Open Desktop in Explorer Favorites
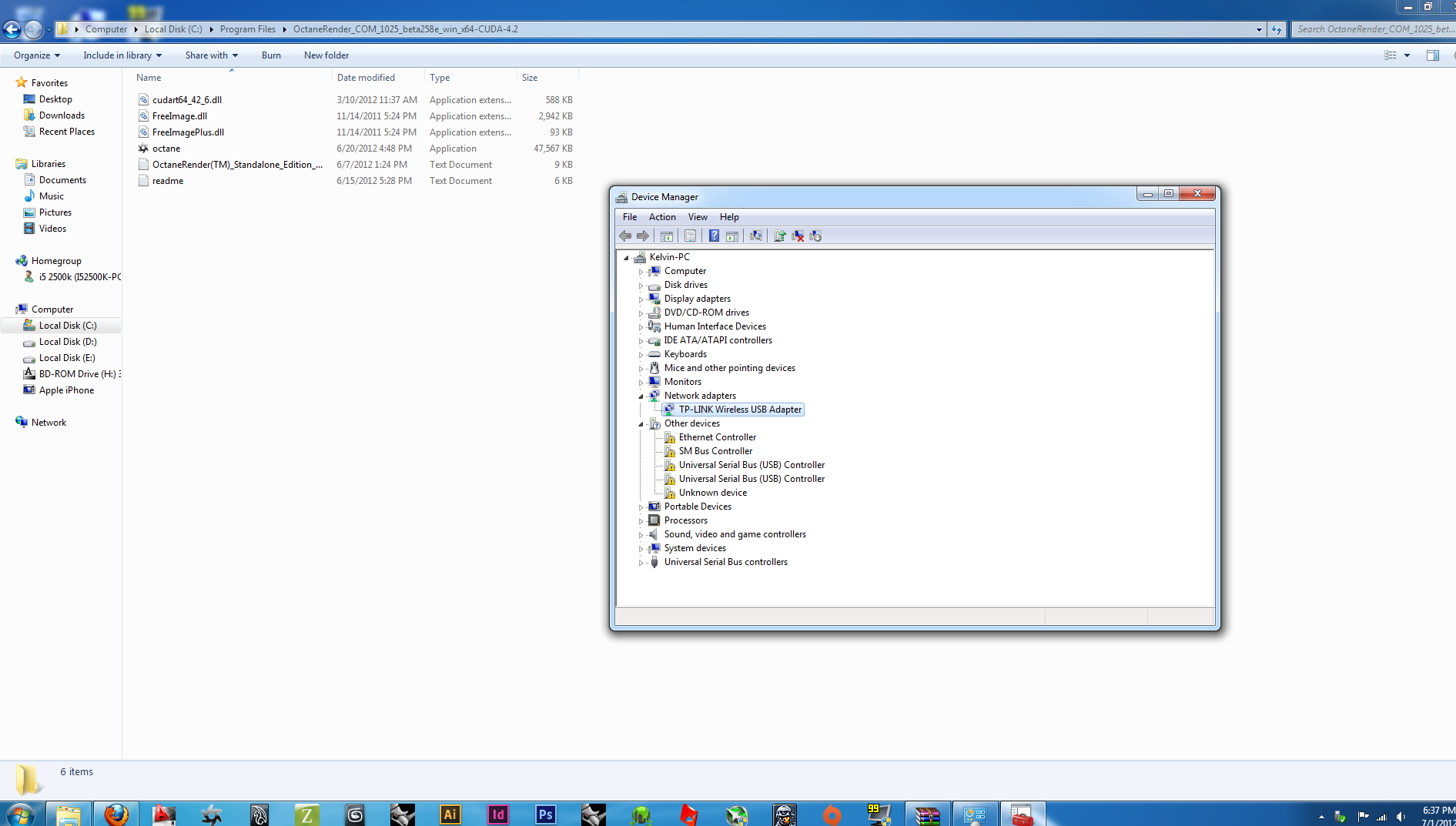This screenshot has height=826, width=1456. click(x=55, y=99)
